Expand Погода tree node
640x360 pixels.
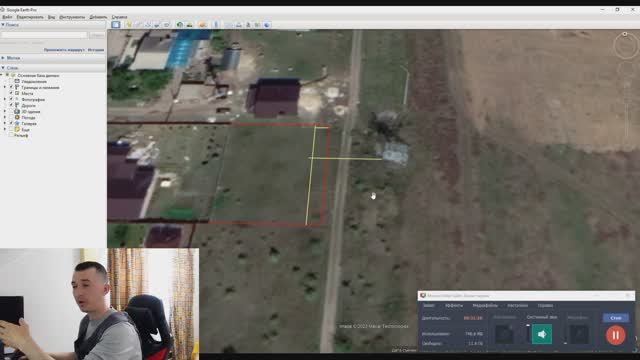pos(5,117)
